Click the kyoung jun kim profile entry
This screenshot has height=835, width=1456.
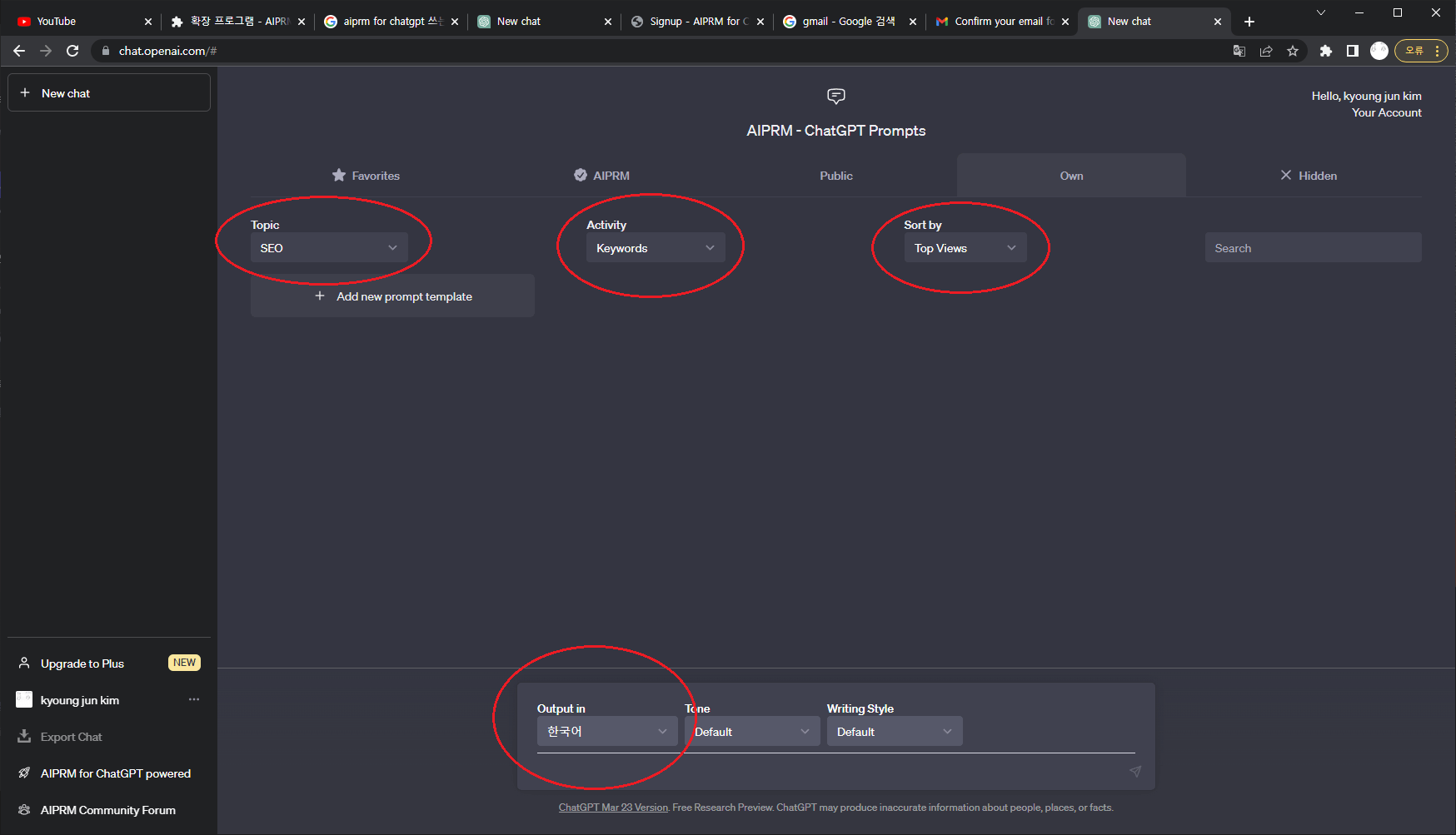pos(109,699)
